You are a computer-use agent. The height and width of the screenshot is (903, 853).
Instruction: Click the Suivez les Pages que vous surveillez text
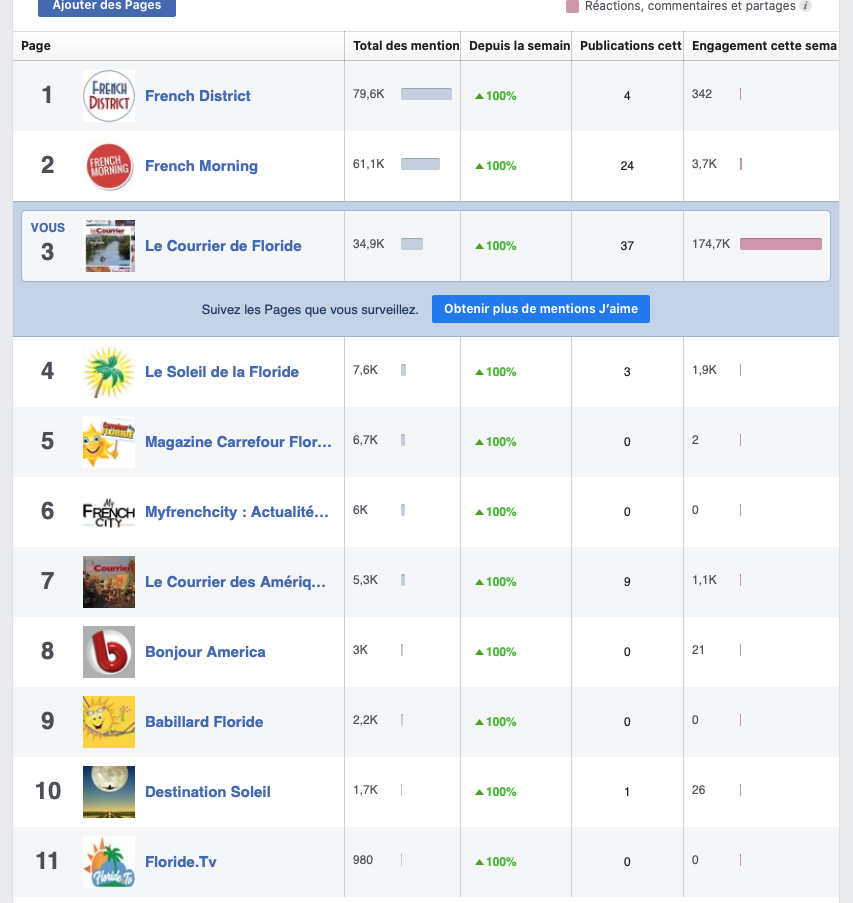coord(310,310)
